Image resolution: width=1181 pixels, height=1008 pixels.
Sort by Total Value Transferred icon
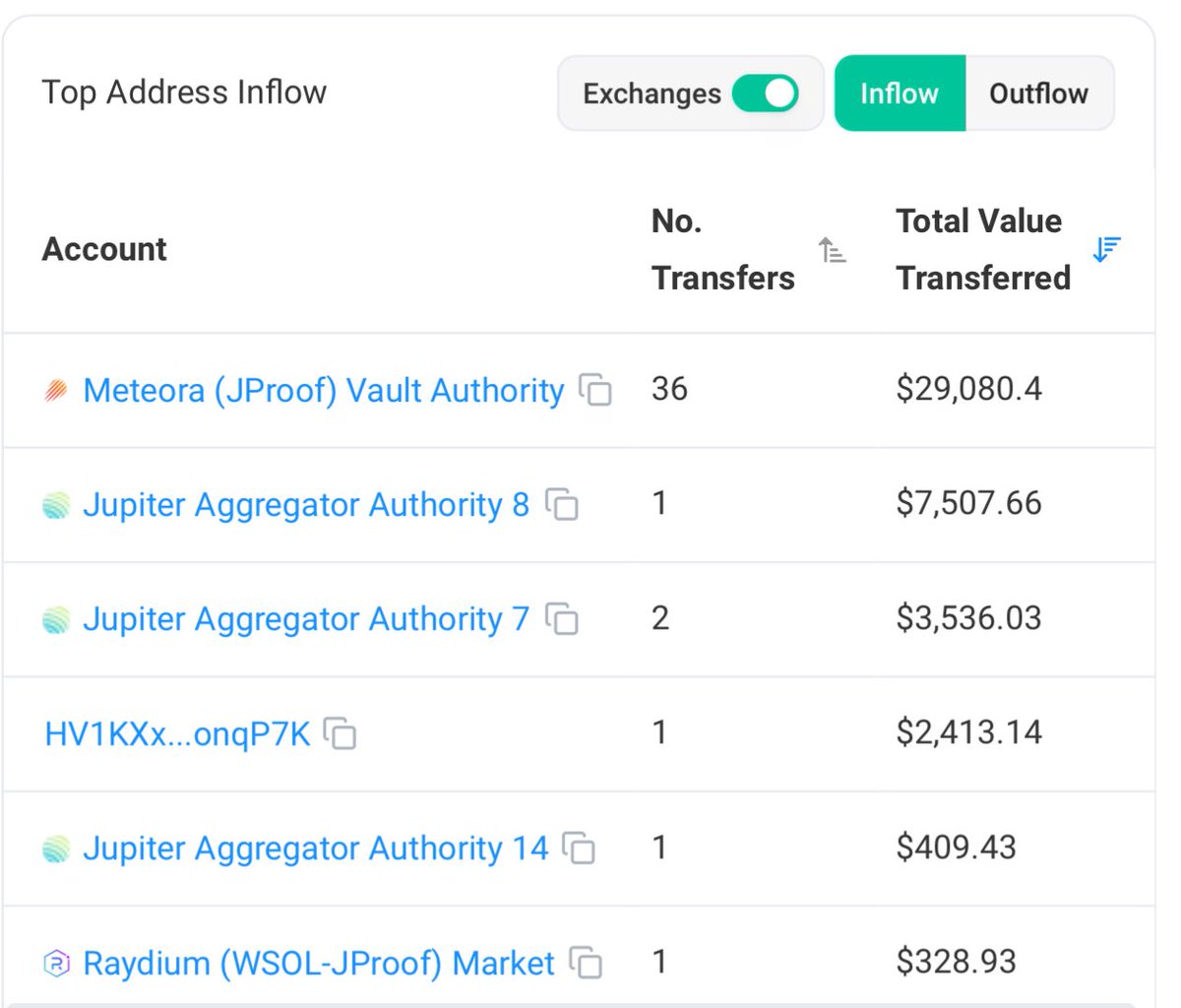(1106, 250)
